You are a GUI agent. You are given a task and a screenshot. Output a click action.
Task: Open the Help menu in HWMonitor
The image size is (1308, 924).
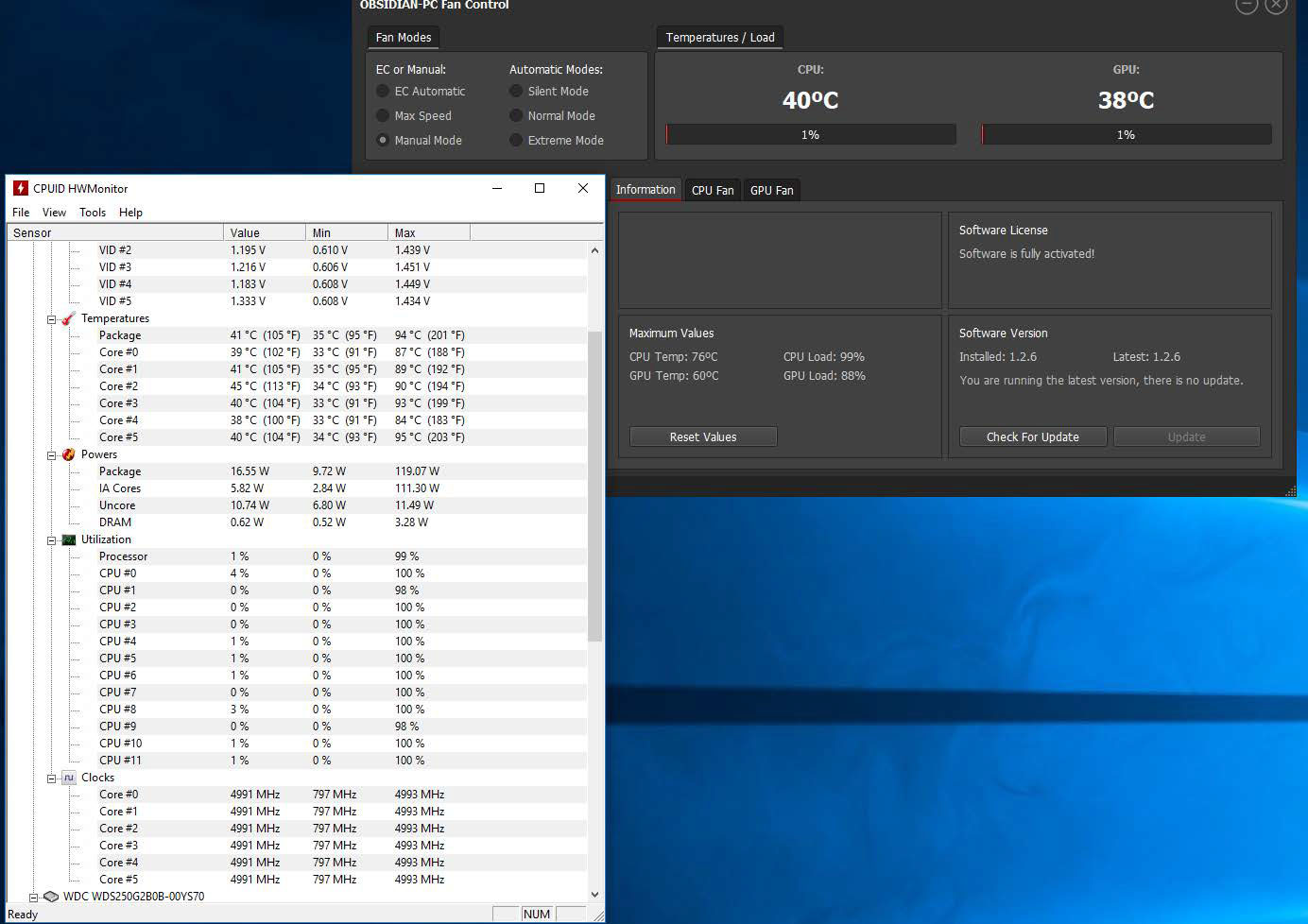click(x=130, y=213)
